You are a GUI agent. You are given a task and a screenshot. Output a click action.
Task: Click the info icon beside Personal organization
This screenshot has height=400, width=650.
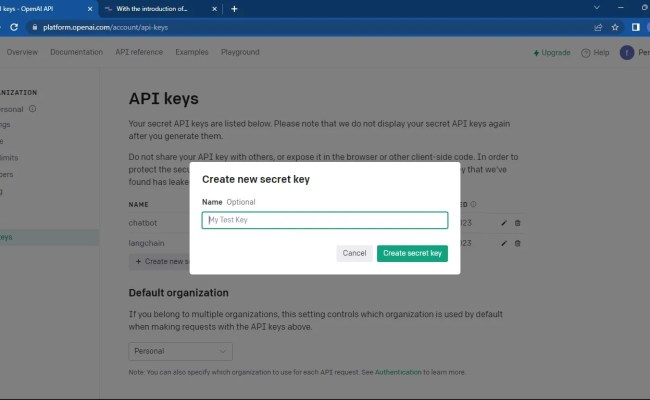[x=32, y=109]
